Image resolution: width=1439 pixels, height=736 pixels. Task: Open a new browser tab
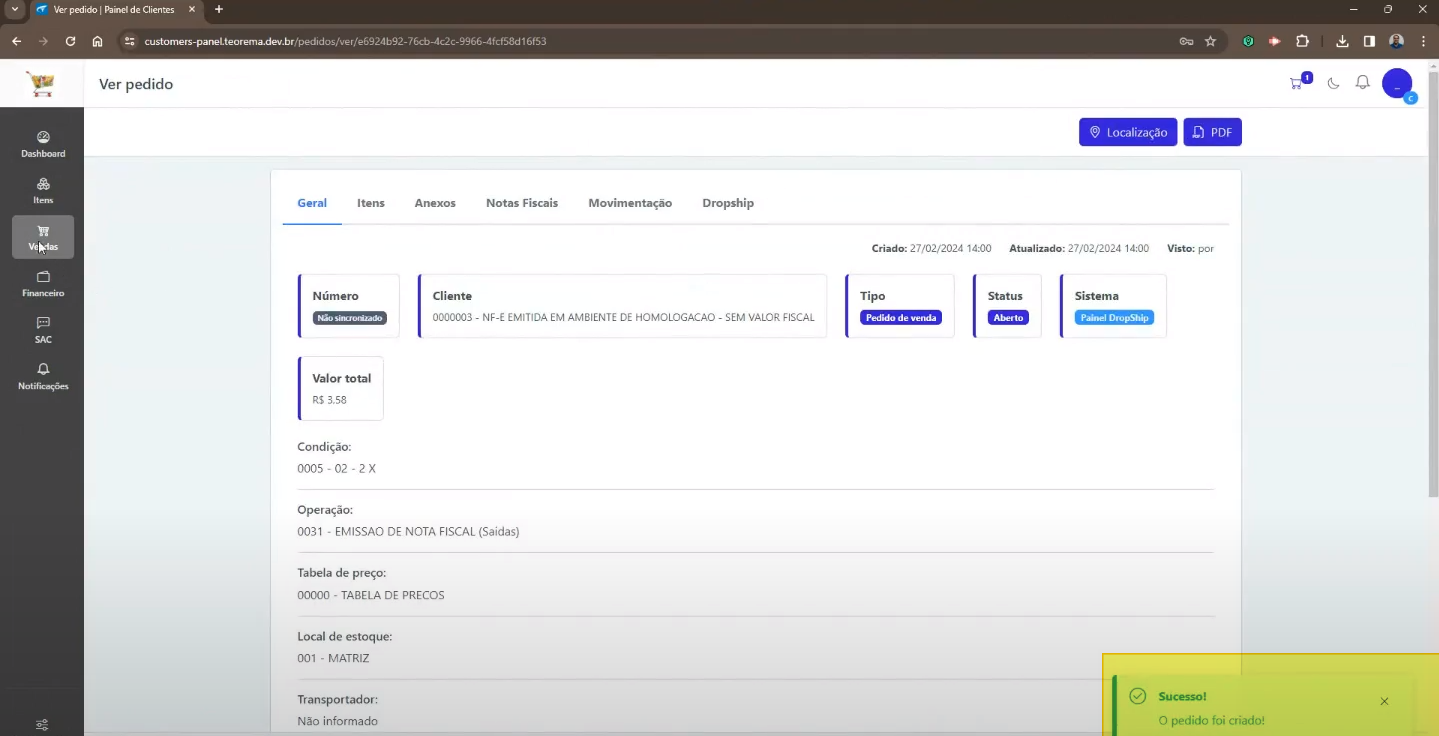[x=219, y=9]
